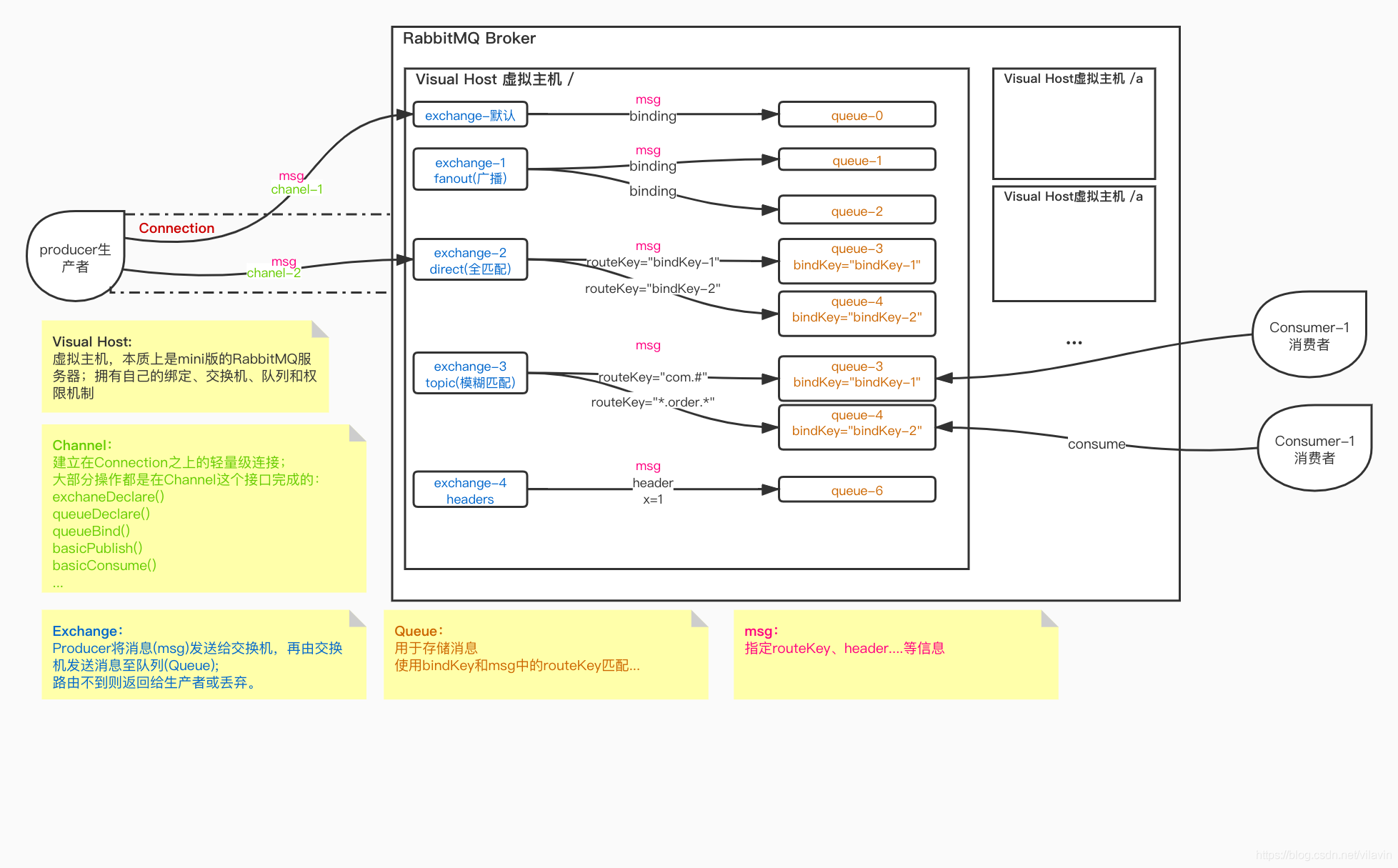Viewport: 1398px width, 868px height.
Task: Click the "路由不到则返回给生产者或丢弃" line
Action: coord(154,682)
